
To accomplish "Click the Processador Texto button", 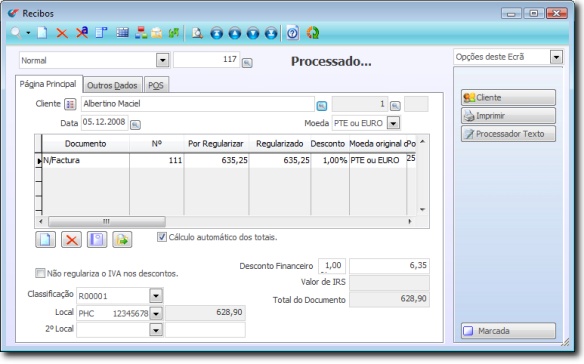I will (508, 133).
